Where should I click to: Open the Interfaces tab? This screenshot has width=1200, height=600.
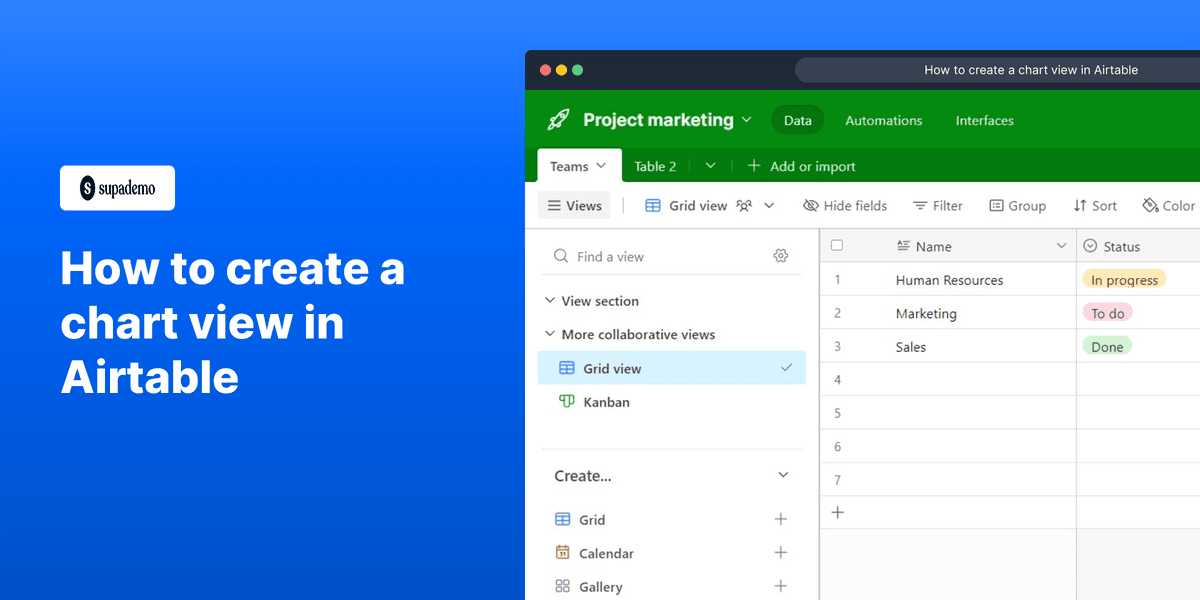click(984, 120)
